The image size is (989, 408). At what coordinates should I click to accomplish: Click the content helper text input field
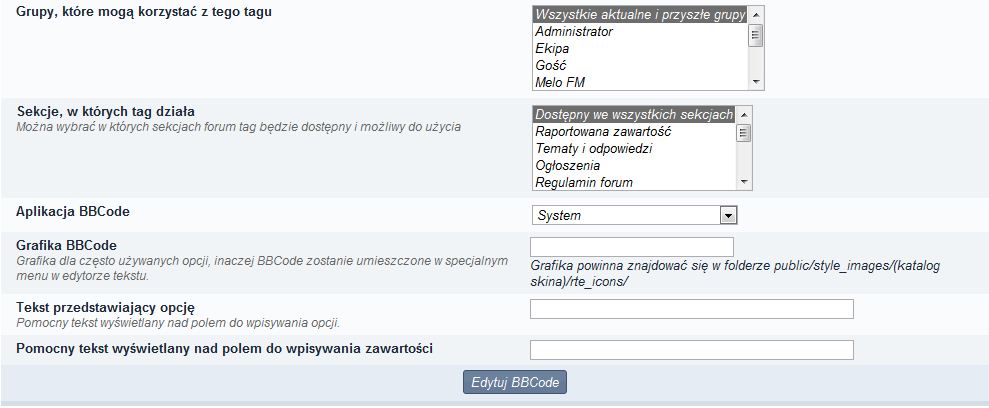pos(691,350)
